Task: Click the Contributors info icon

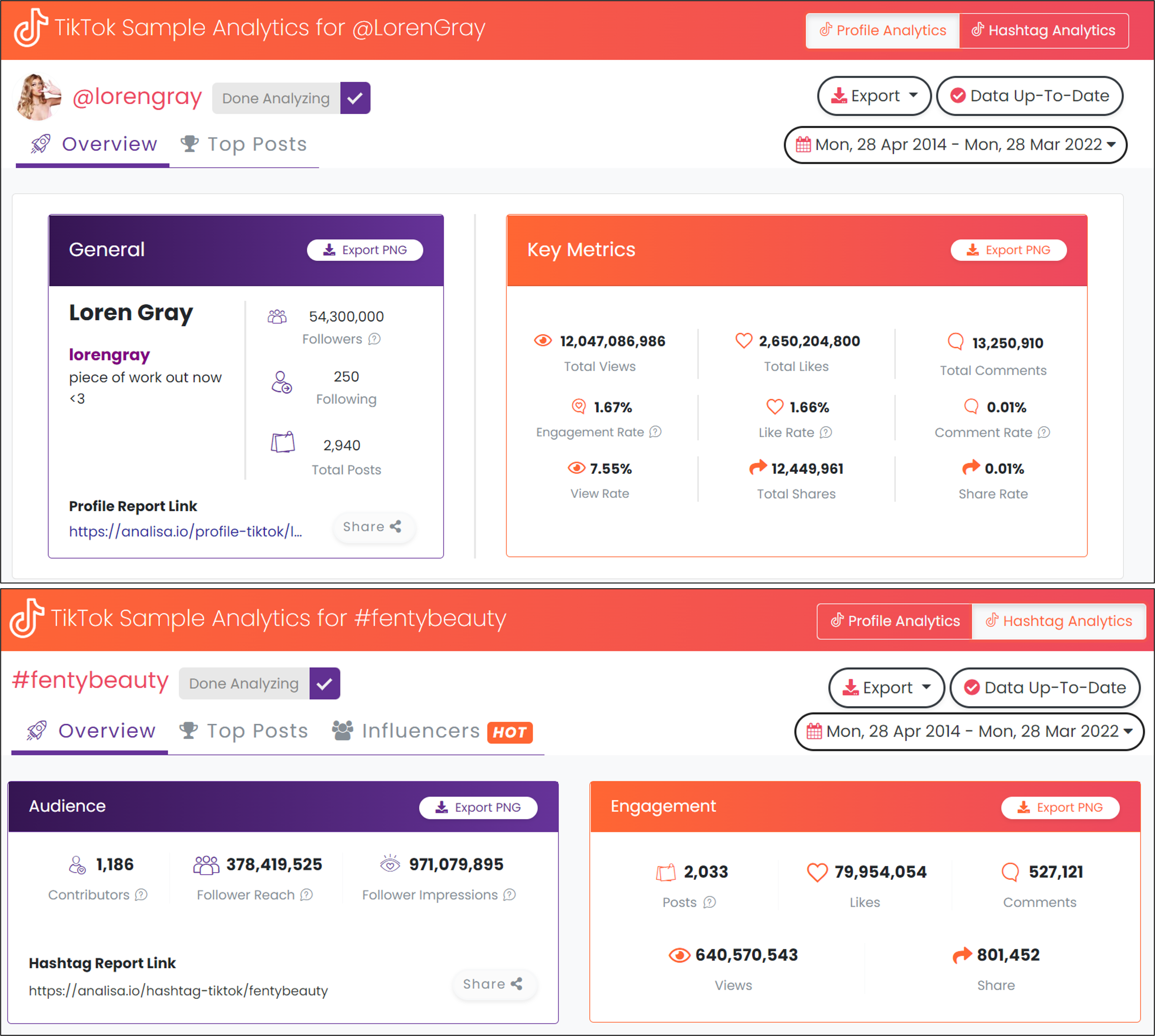Action: (141, 895)
